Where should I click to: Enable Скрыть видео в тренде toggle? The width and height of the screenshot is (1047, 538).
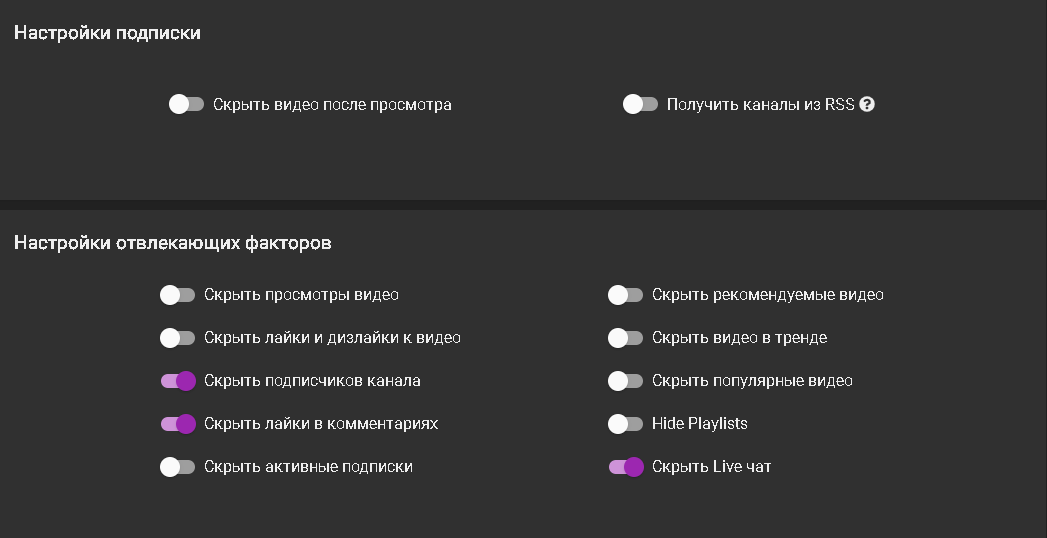[x=625, y=338]
